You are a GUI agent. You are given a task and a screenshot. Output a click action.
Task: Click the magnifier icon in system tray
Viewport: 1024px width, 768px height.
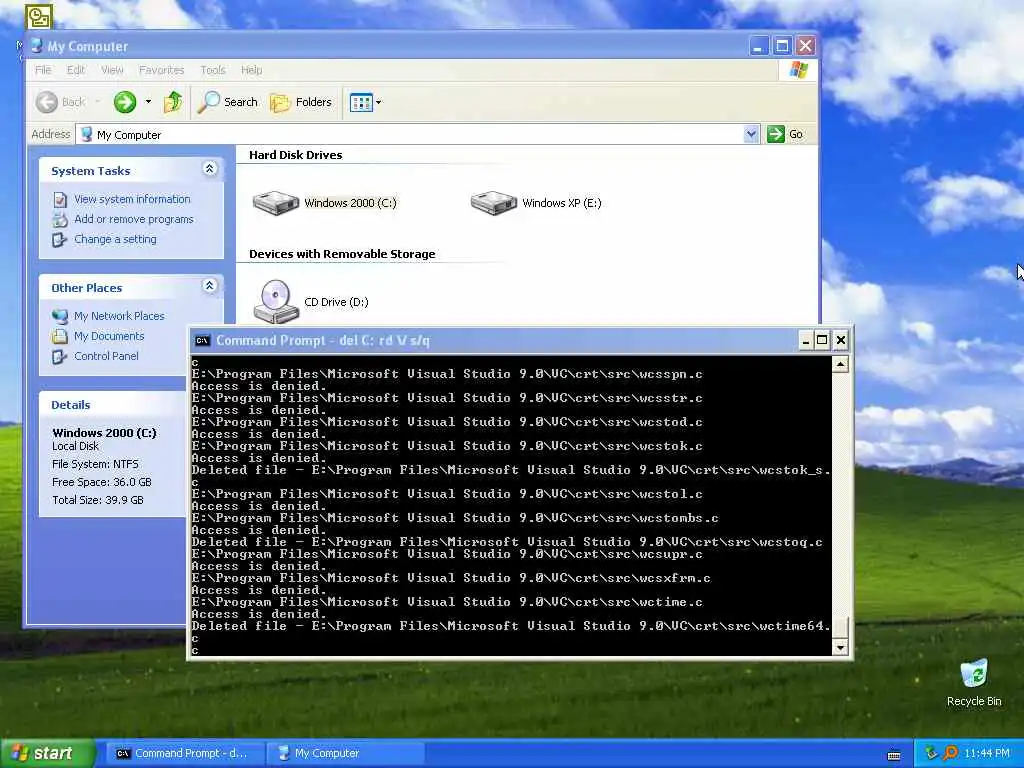950,754
